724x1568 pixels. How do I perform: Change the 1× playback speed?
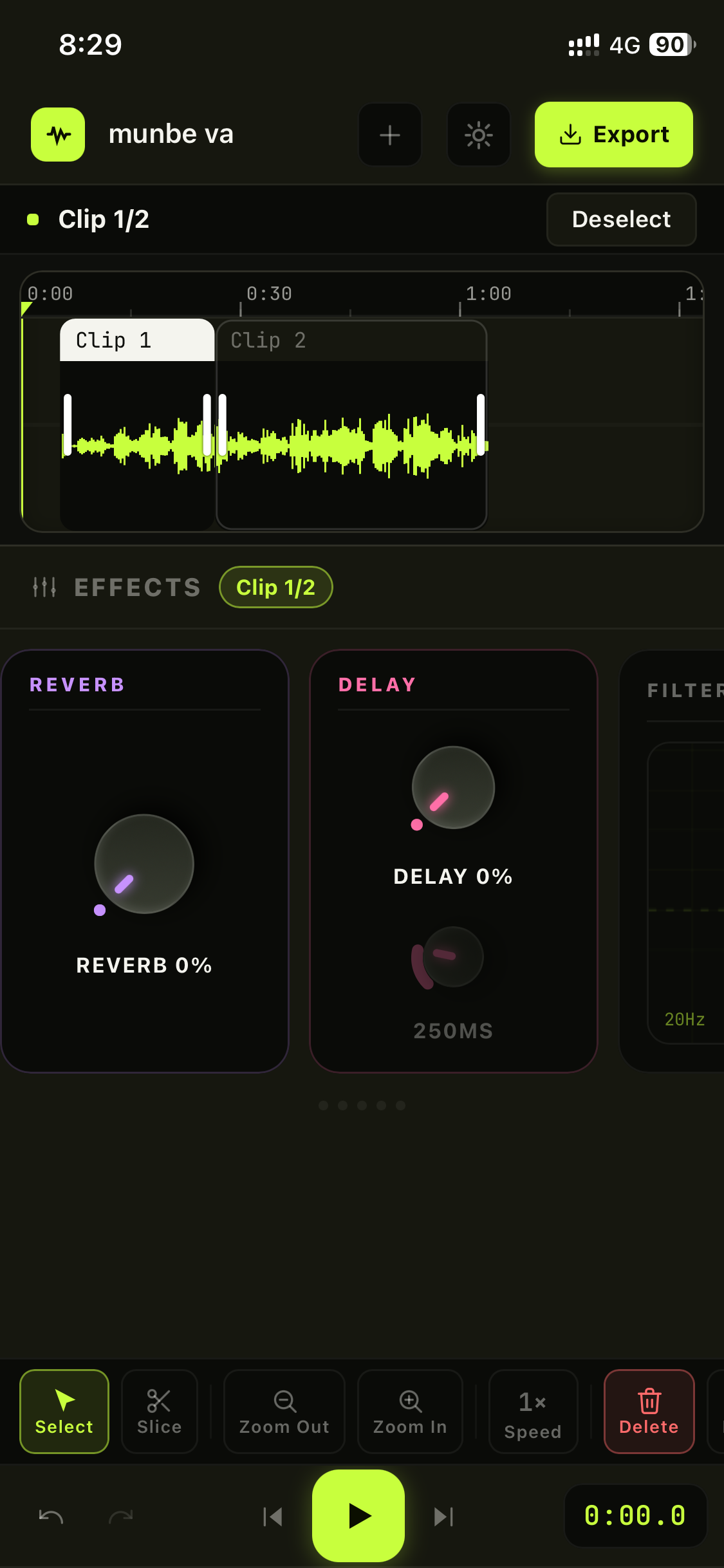[533, 1412]
